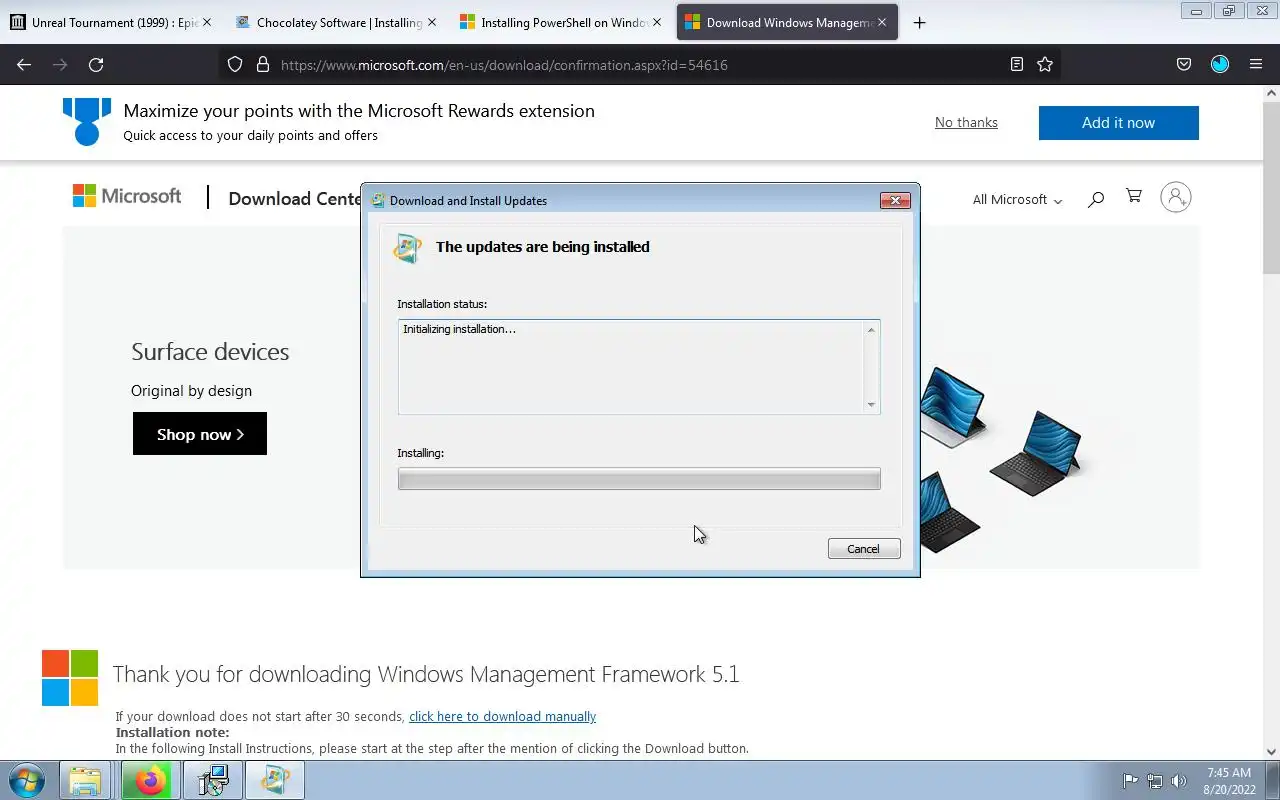Click the network tray icon
This screenshot has height=800, width=1280.
pyautogui.click(x=1155, y=781)
